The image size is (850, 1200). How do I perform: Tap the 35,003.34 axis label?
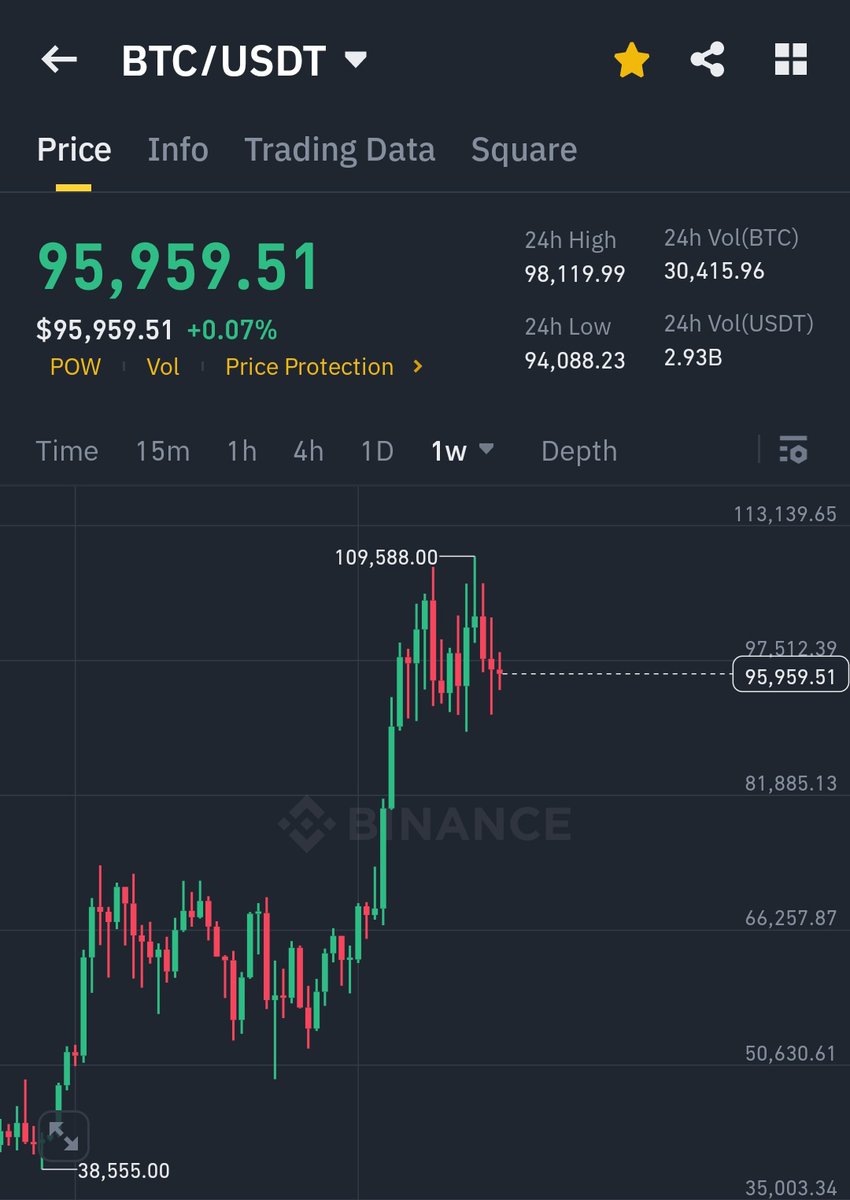[791, 1188]
